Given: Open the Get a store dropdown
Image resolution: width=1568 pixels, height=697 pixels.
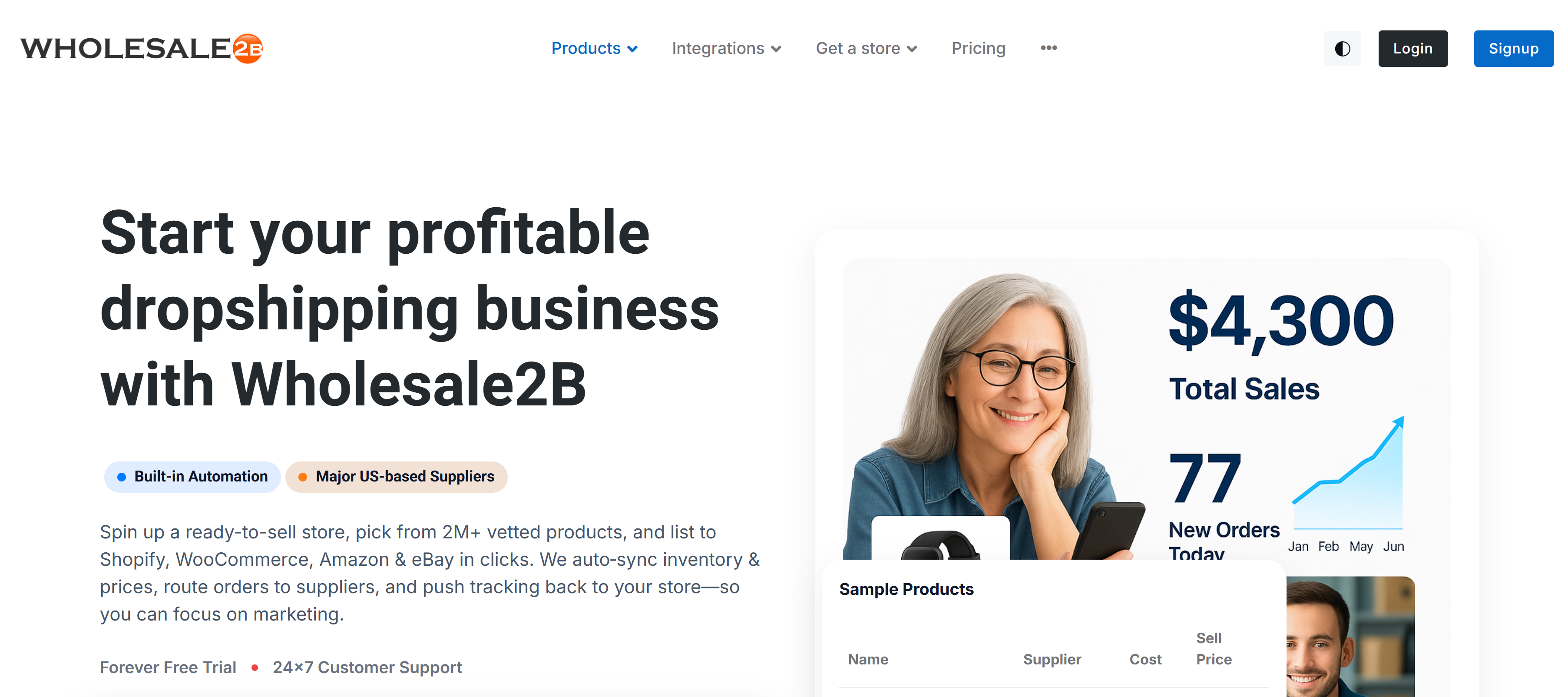Looking at the screenshot, I should coord(866,49).
